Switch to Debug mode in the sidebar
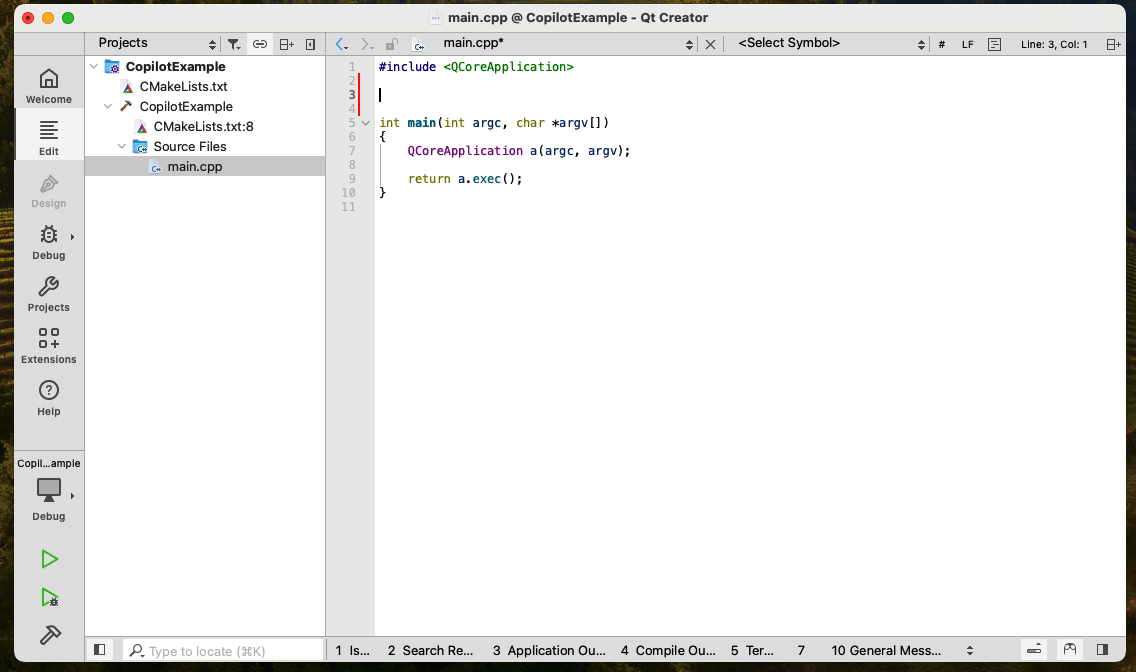The image size is (1136, 672). click(49, 242)
